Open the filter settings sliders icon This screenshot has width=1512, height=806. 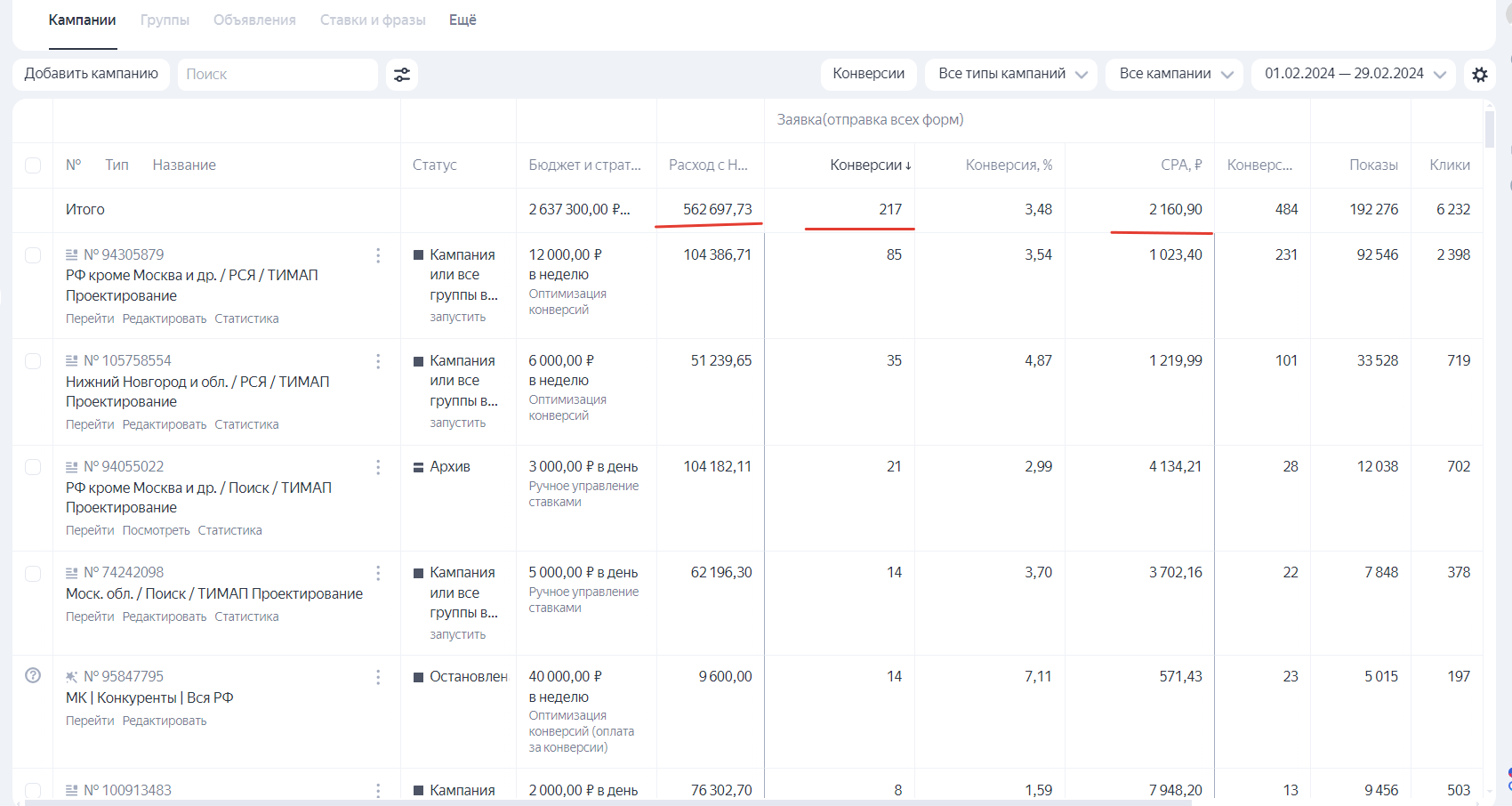(x=402, y=75)
